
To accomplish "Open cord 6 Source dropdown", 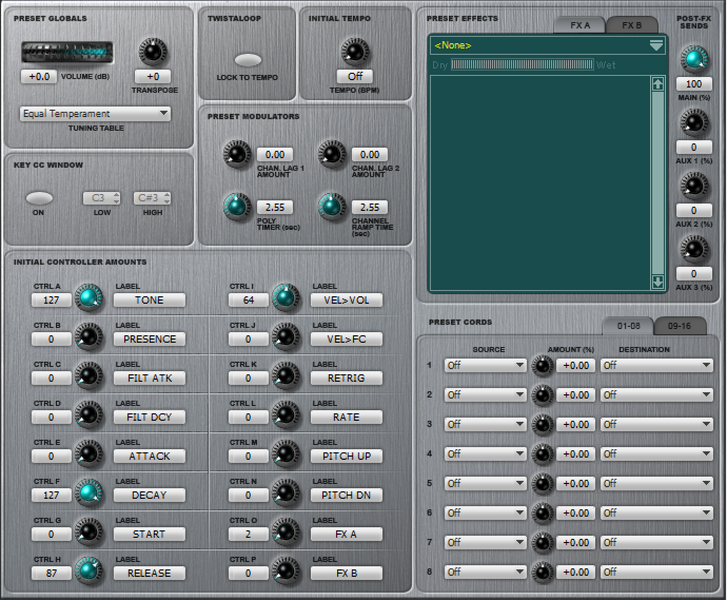I will [x=485, y=513].
